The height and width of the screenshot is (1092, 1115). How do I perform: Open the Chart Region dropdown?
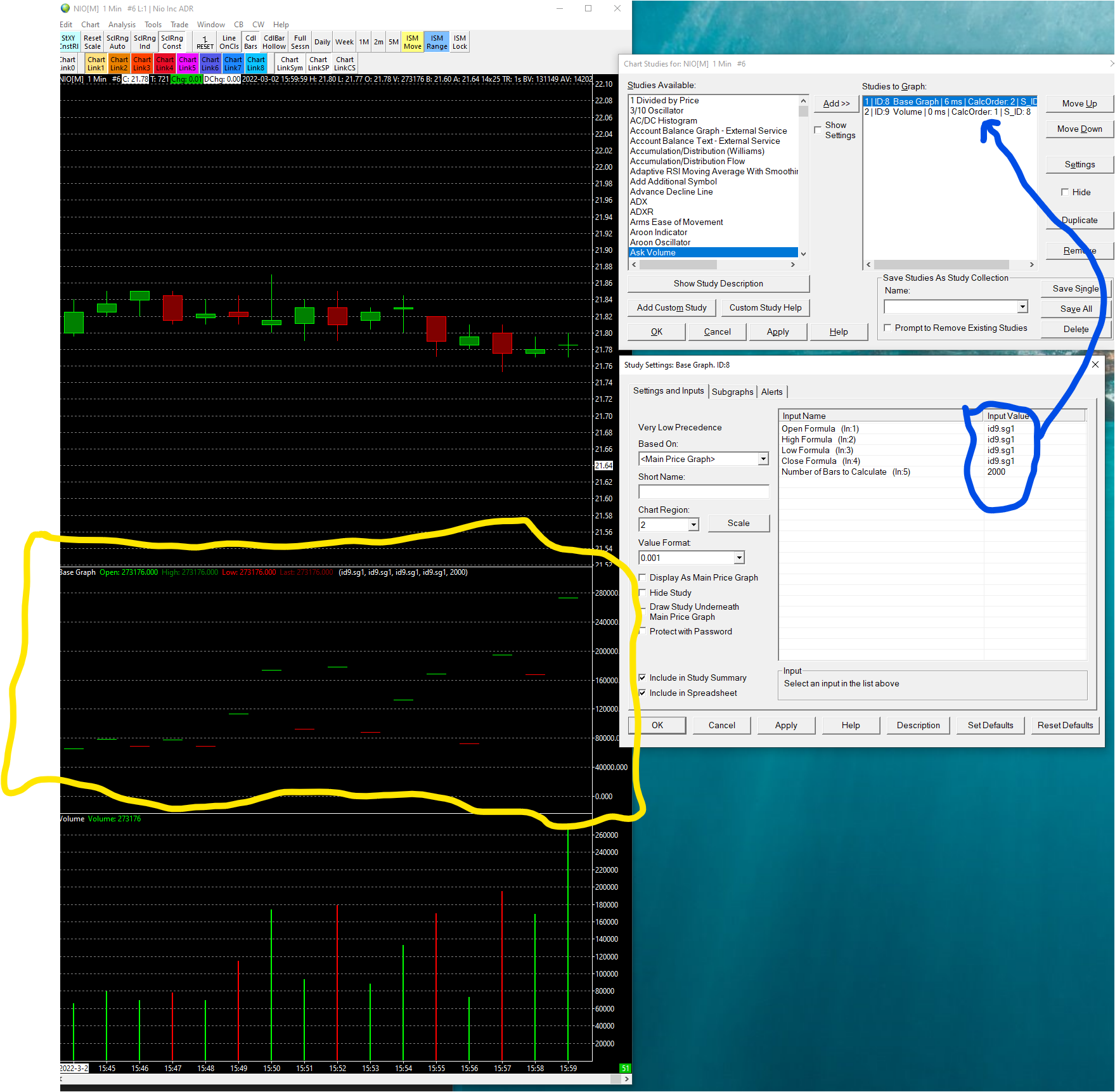(693, 525)
